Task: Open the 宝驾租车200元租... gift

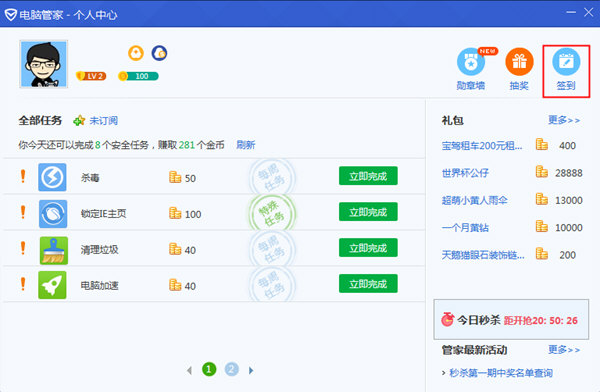Action: point(482,145)
